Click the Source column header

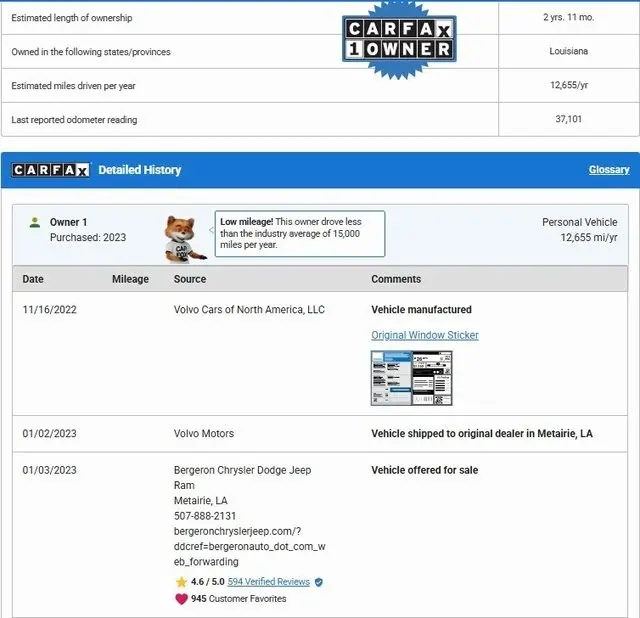[190, 279]
